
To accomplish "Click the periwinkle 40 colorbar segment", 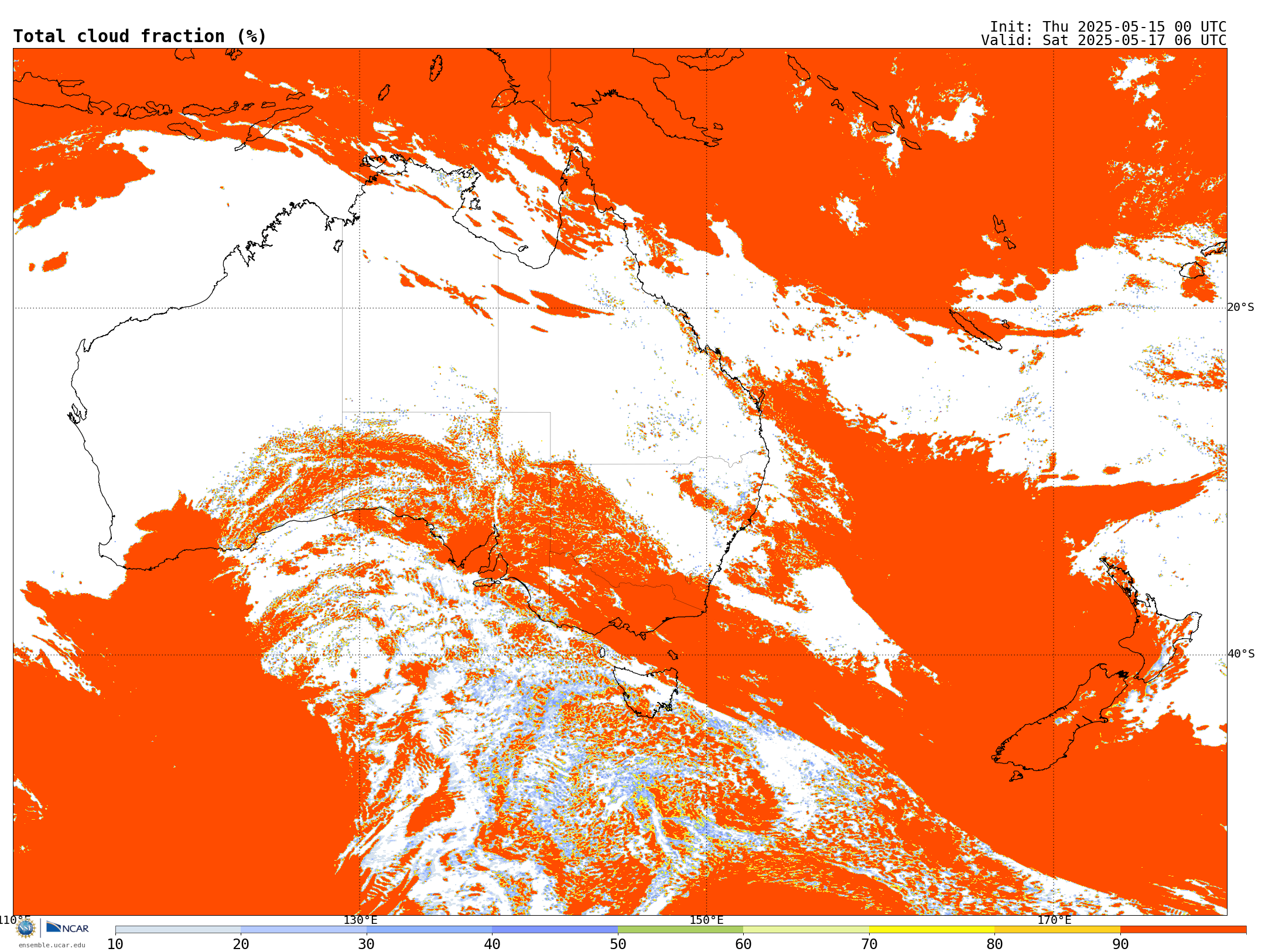I will tap(555, 930).
